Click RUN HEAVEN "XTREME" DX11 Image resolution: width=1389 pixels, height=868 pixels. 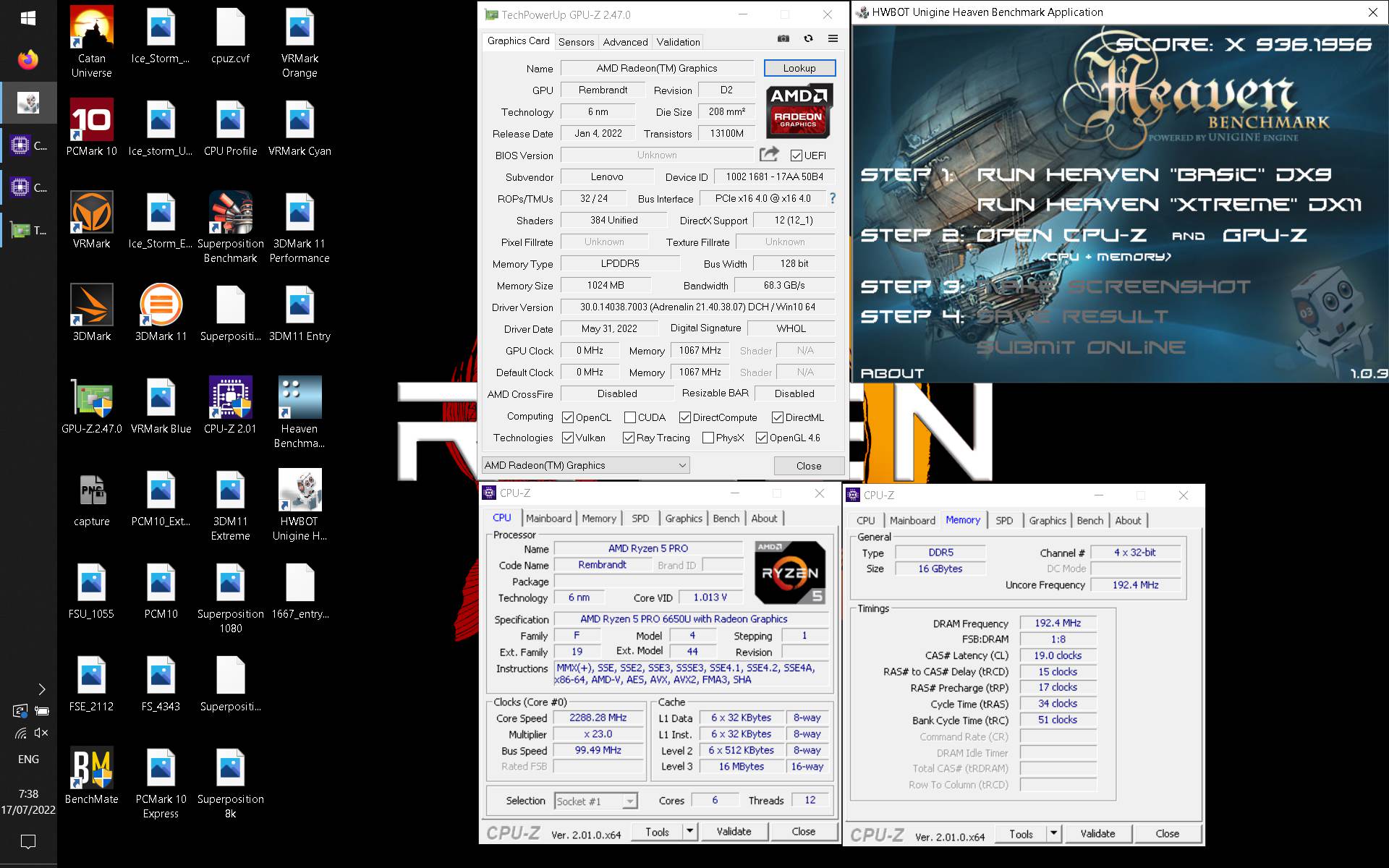coord(1170,205)
